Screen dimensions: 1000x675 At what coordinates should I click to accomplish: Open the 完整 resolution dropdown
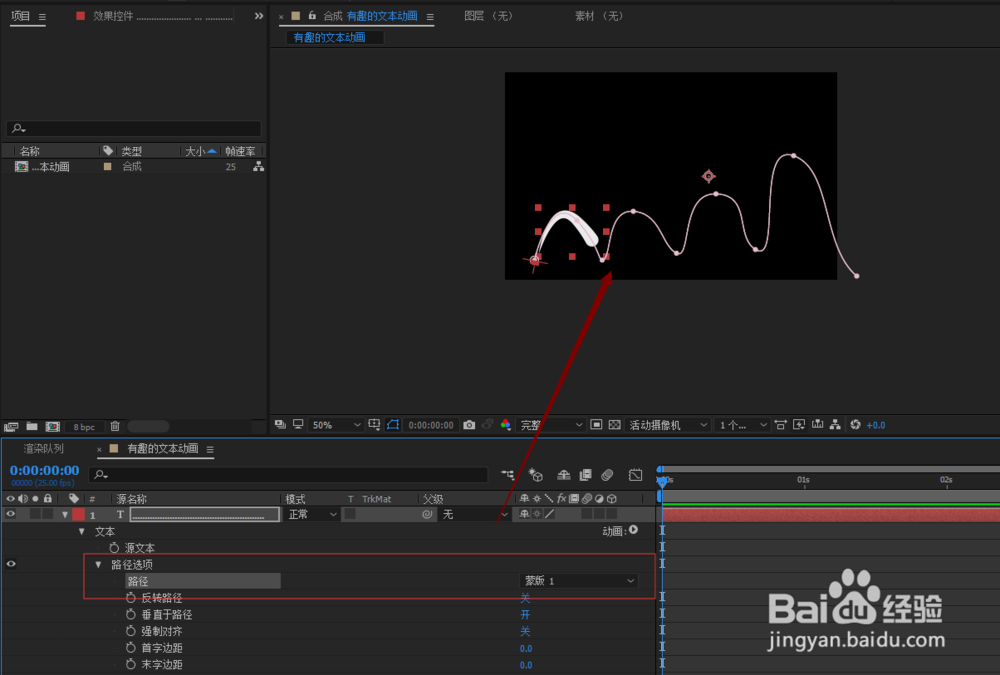click(551, 425)
